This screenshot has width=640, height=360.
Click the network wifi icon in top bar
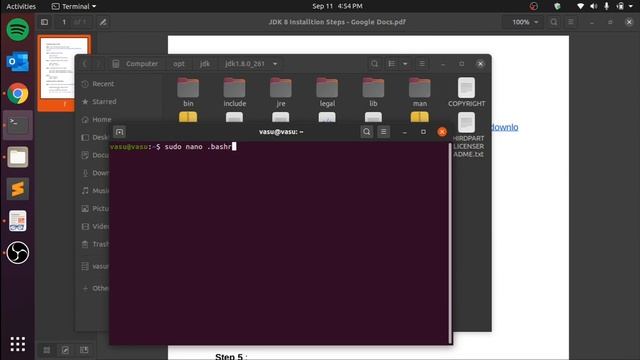pos(580,6)
